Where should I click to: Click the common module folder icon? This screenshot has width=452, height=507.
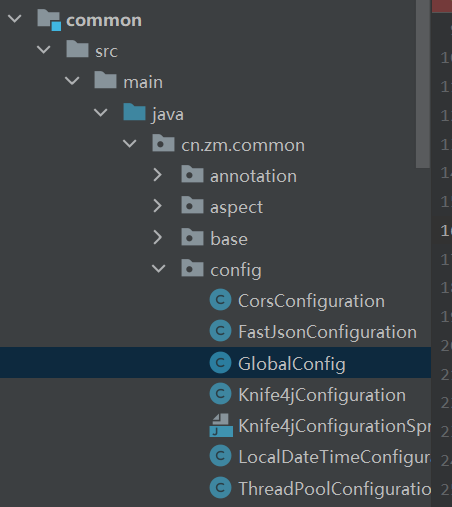(49, 20)
